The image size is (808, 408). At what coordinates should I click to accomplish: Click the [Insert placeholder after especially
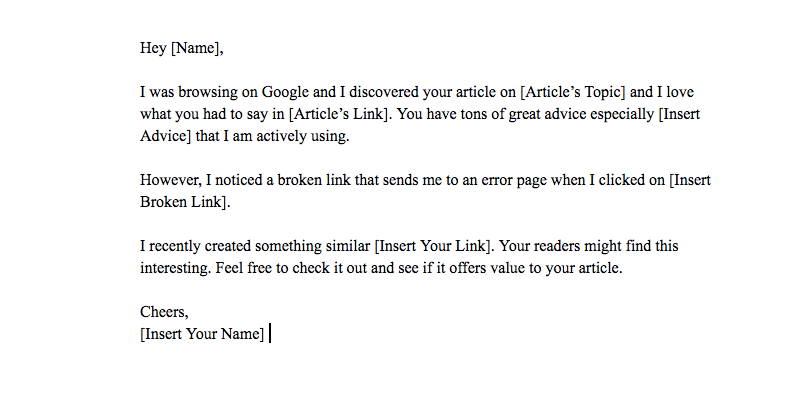click(679, 114)
